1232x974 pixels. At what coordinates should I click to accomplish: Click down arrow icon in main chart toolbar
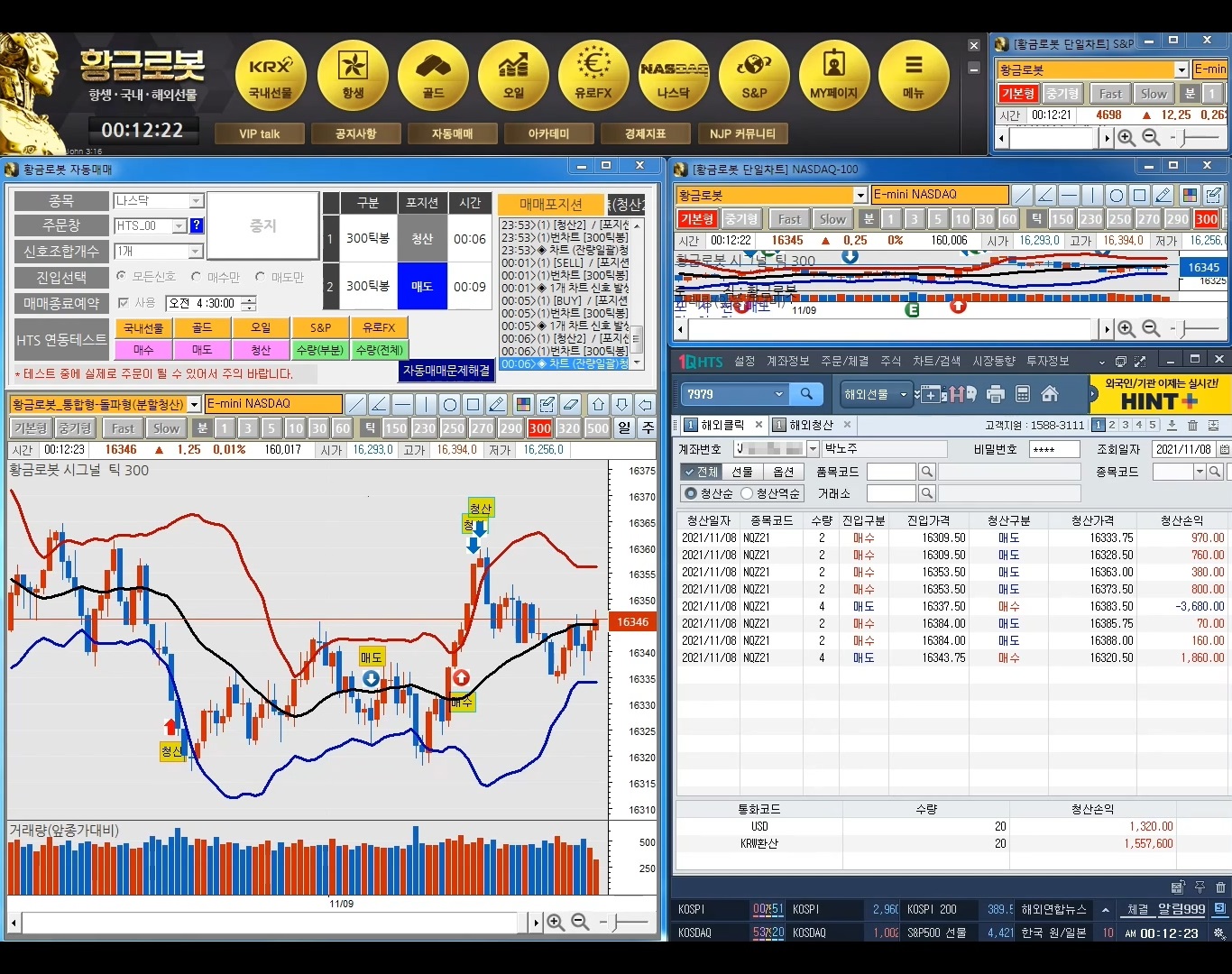pyautogui.click(x=621, y=404)
